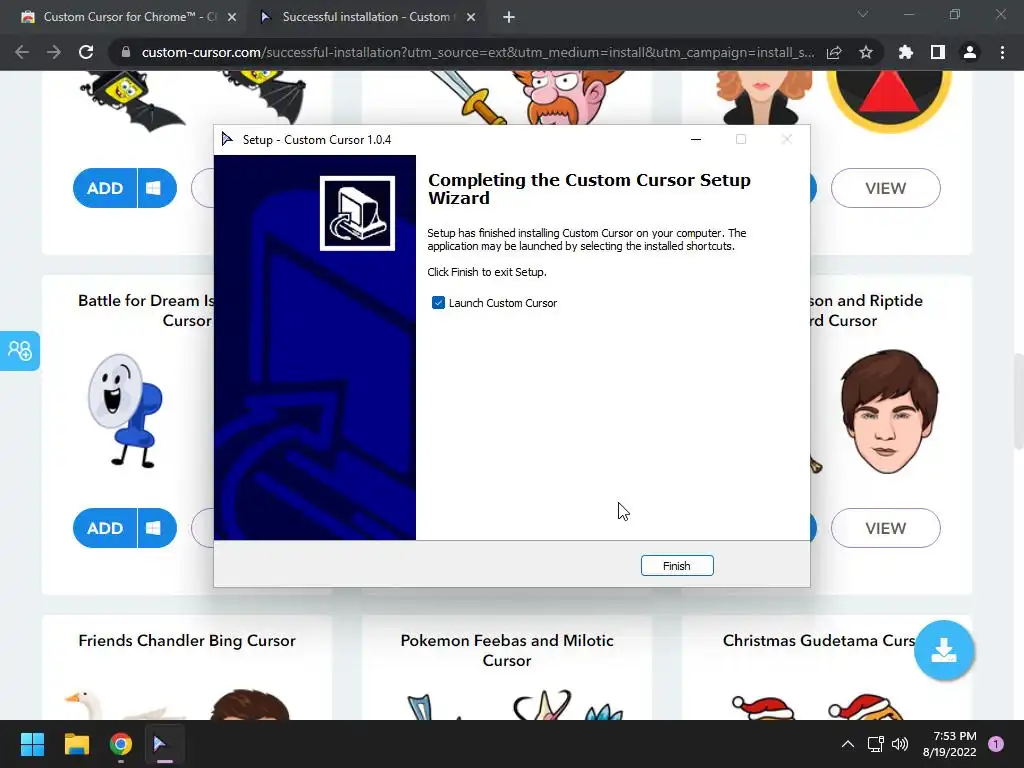Click ADD for Battle for Dream Island cursor
Viewport: 1024px width, 768px height.
[x=105, y=528]
